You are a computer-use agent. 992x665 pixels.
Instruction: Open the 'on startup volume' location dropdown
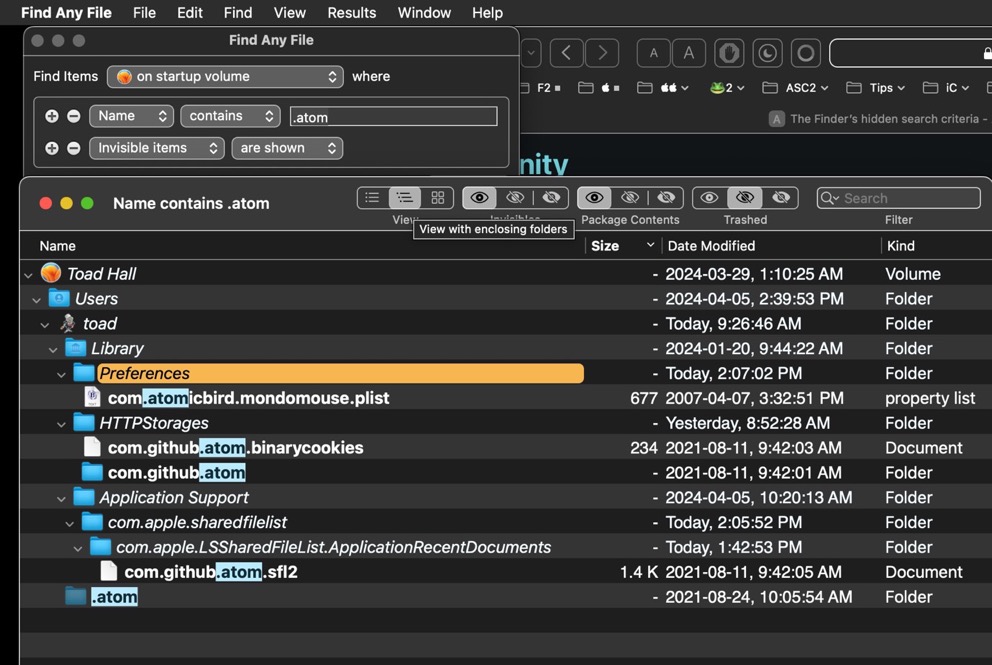(226, 76)
